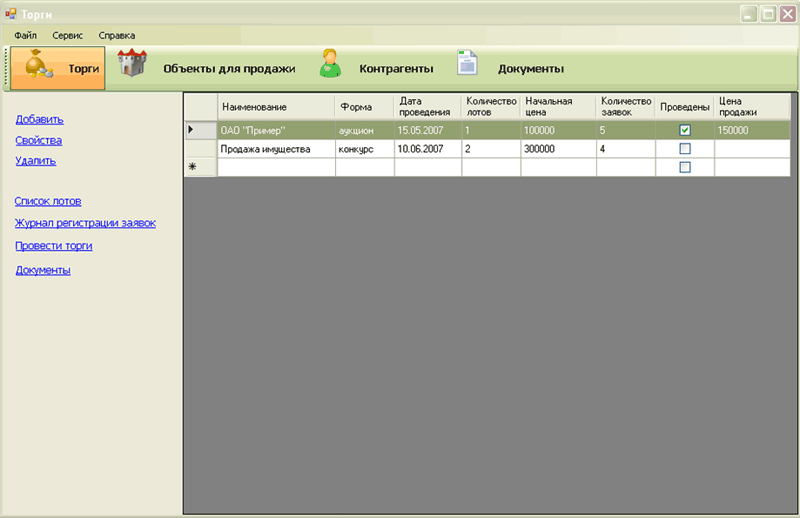Sort by Наименование column header

(x=276, y=107)
